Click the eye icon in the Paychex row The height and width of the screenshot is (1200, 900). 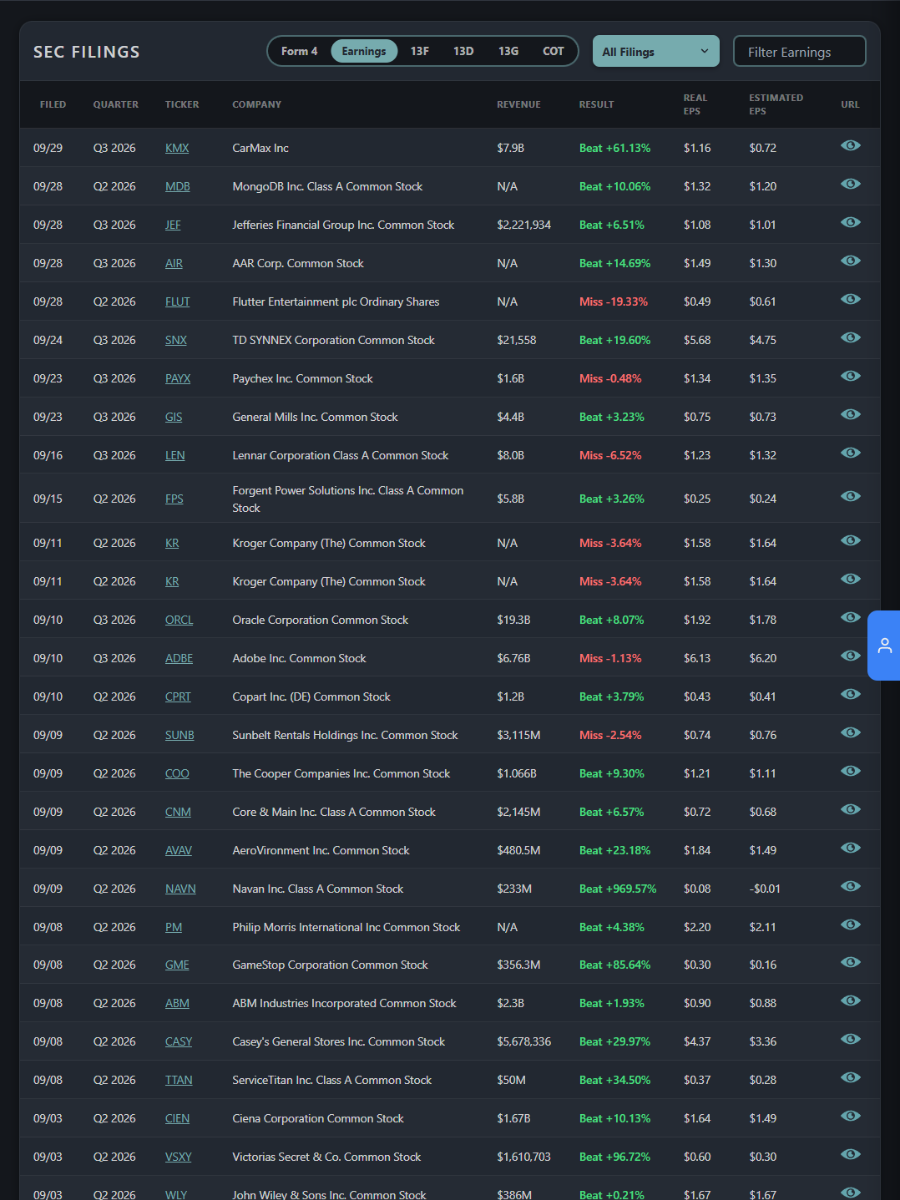tap(850, 377)
